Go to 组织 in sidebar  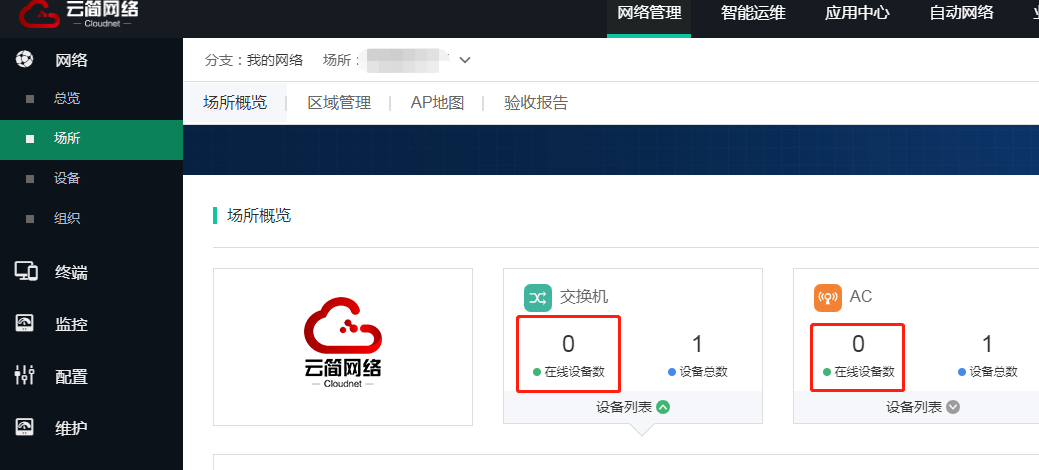(x=67, y=218)
